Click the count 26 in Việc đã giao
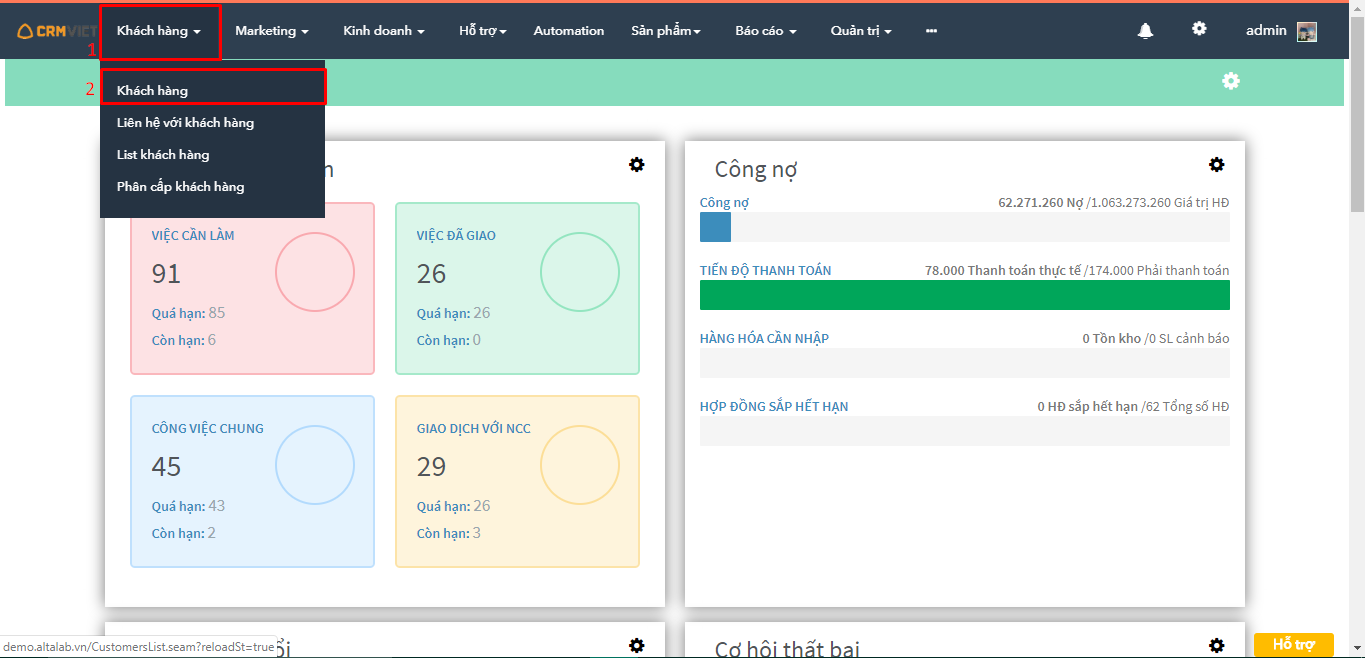 point(431,274)
